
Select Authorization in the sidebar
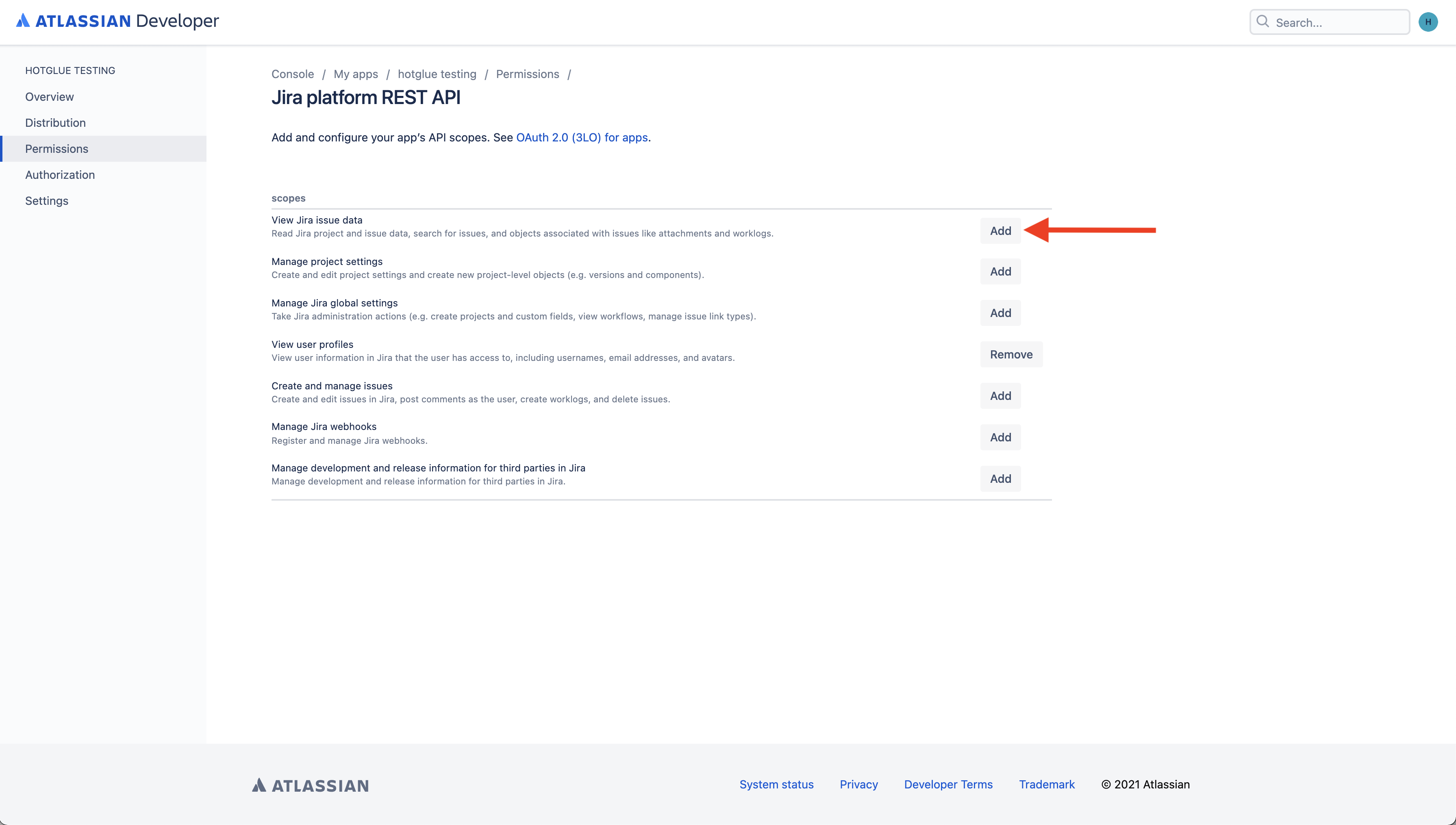click(59, 175)
